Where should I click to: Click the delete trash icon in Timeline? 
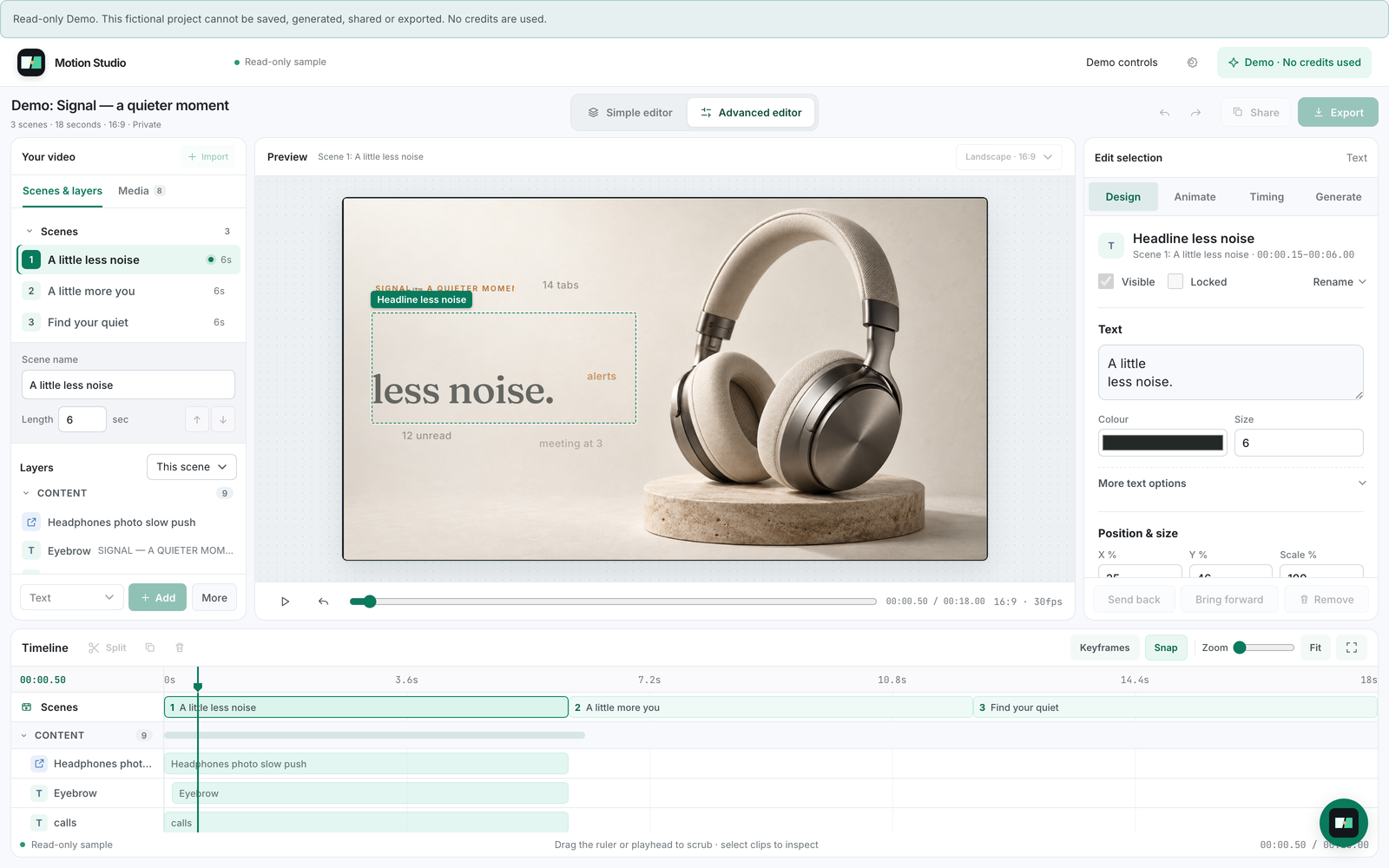point(180,648)
